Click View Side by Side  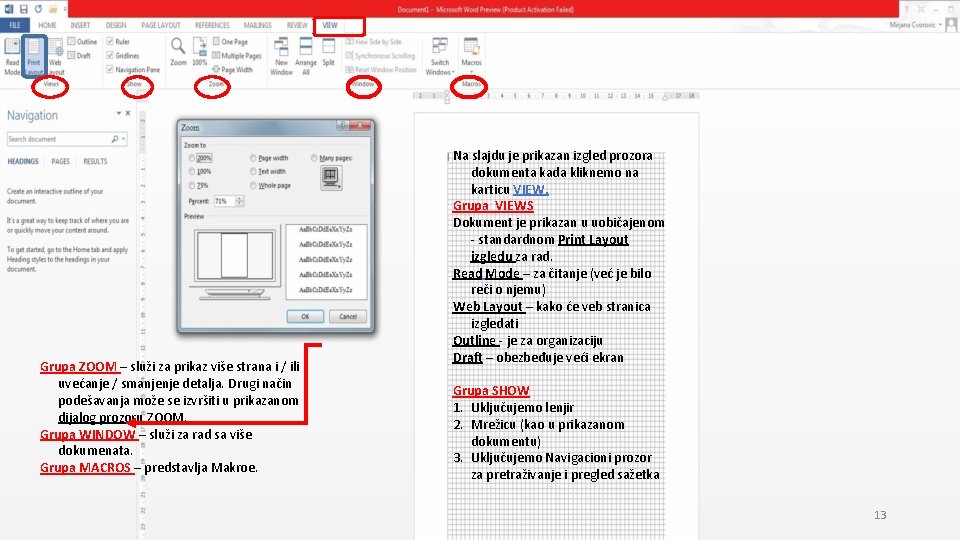point(373,42)
